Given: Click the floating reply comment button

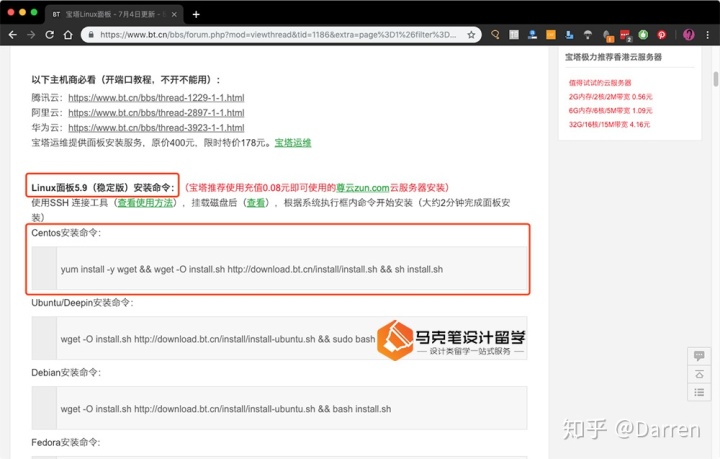Looking at the screenshot, I should (699, 356).
